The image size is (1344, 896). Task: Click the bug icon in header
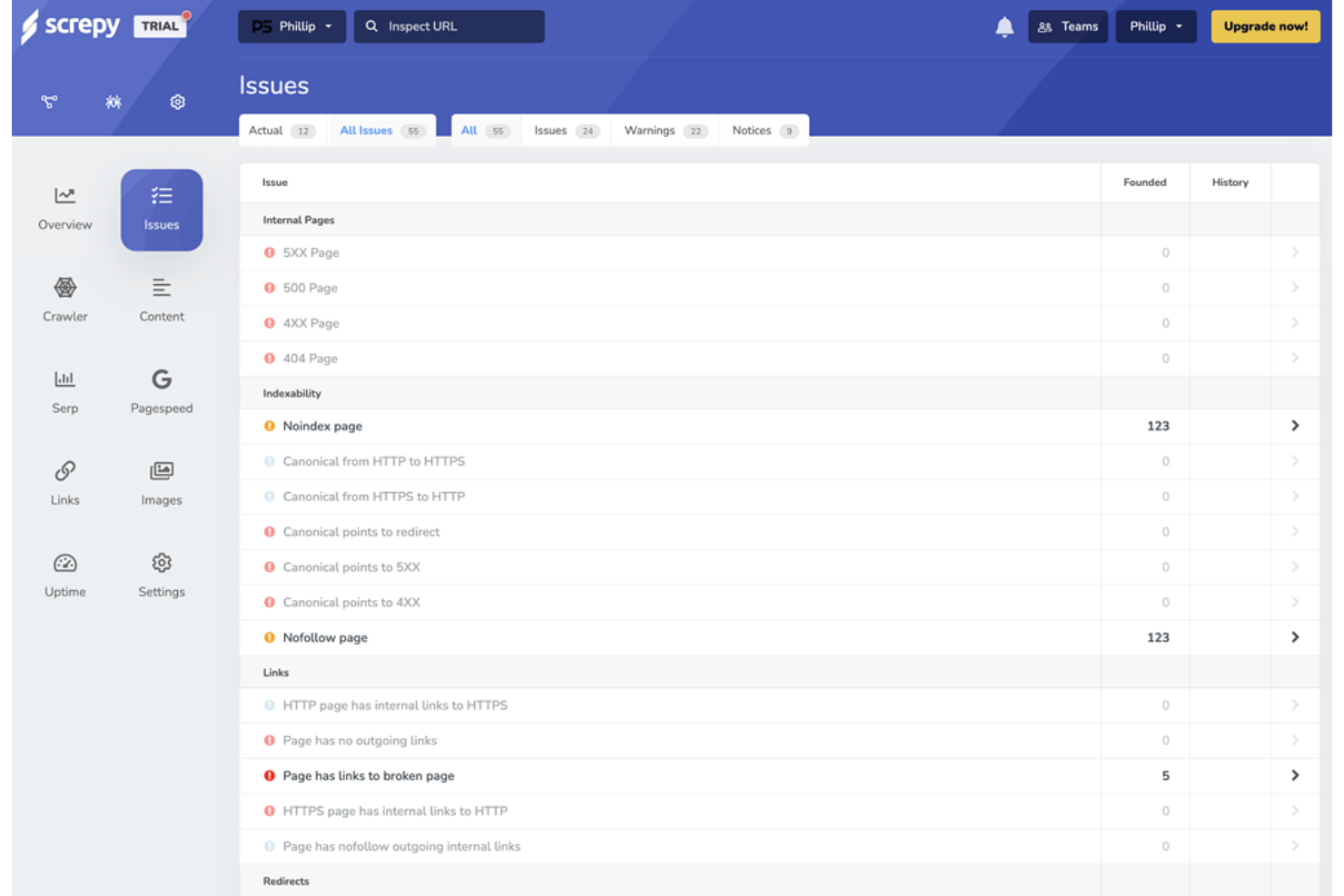tap(114, 102)
